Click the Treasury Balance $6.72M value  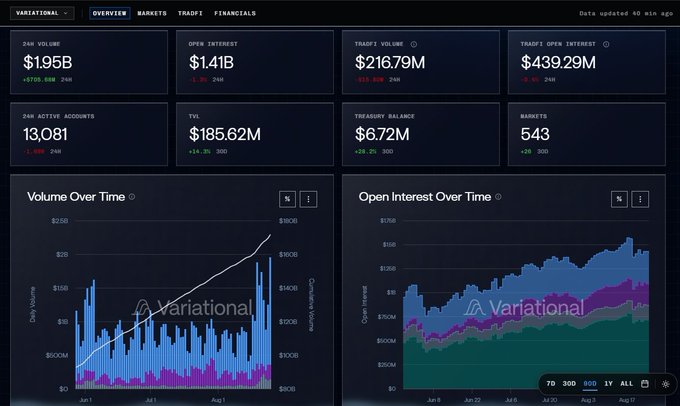(x=382, y=134)
